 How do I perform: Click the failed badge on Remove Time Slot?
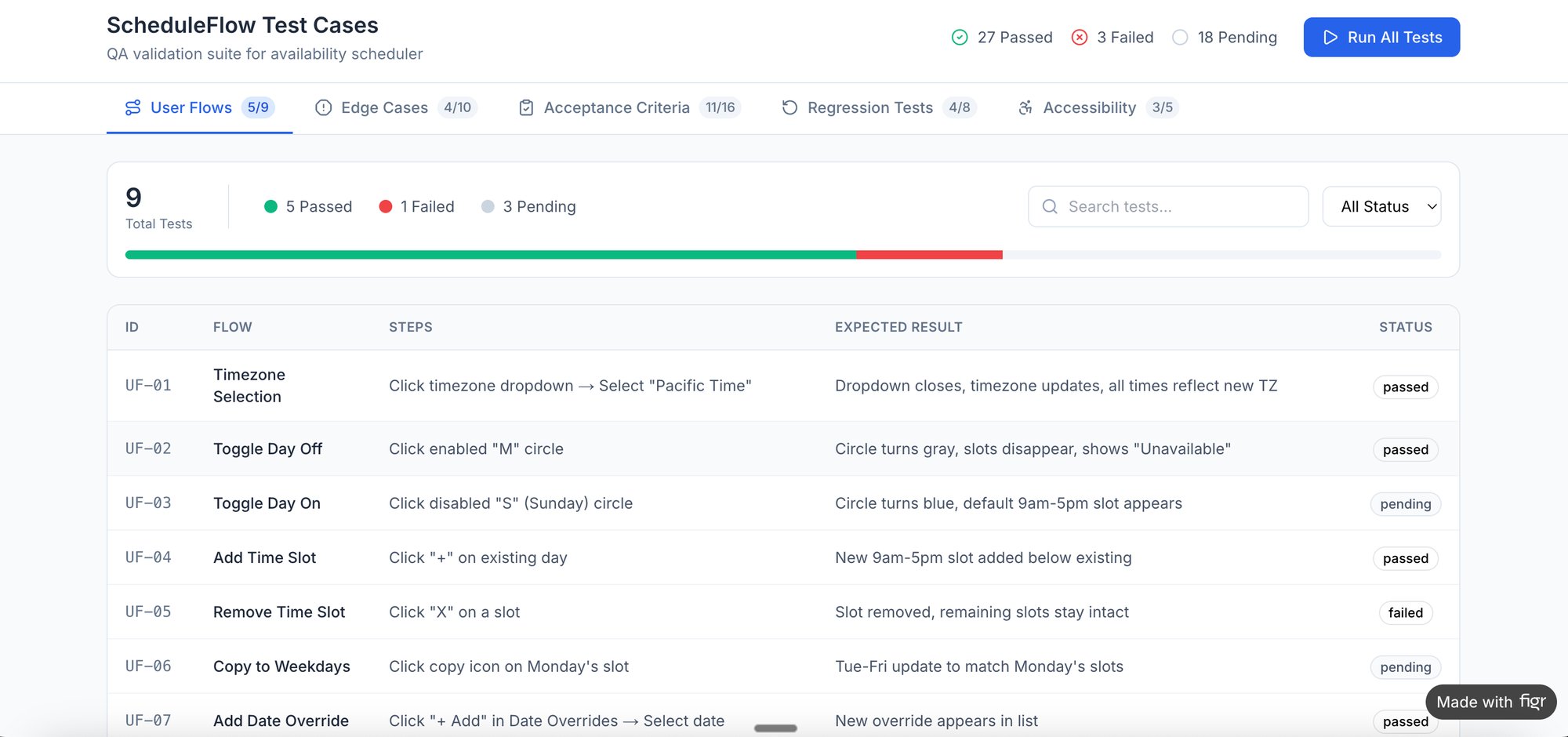pos(1405,612)
